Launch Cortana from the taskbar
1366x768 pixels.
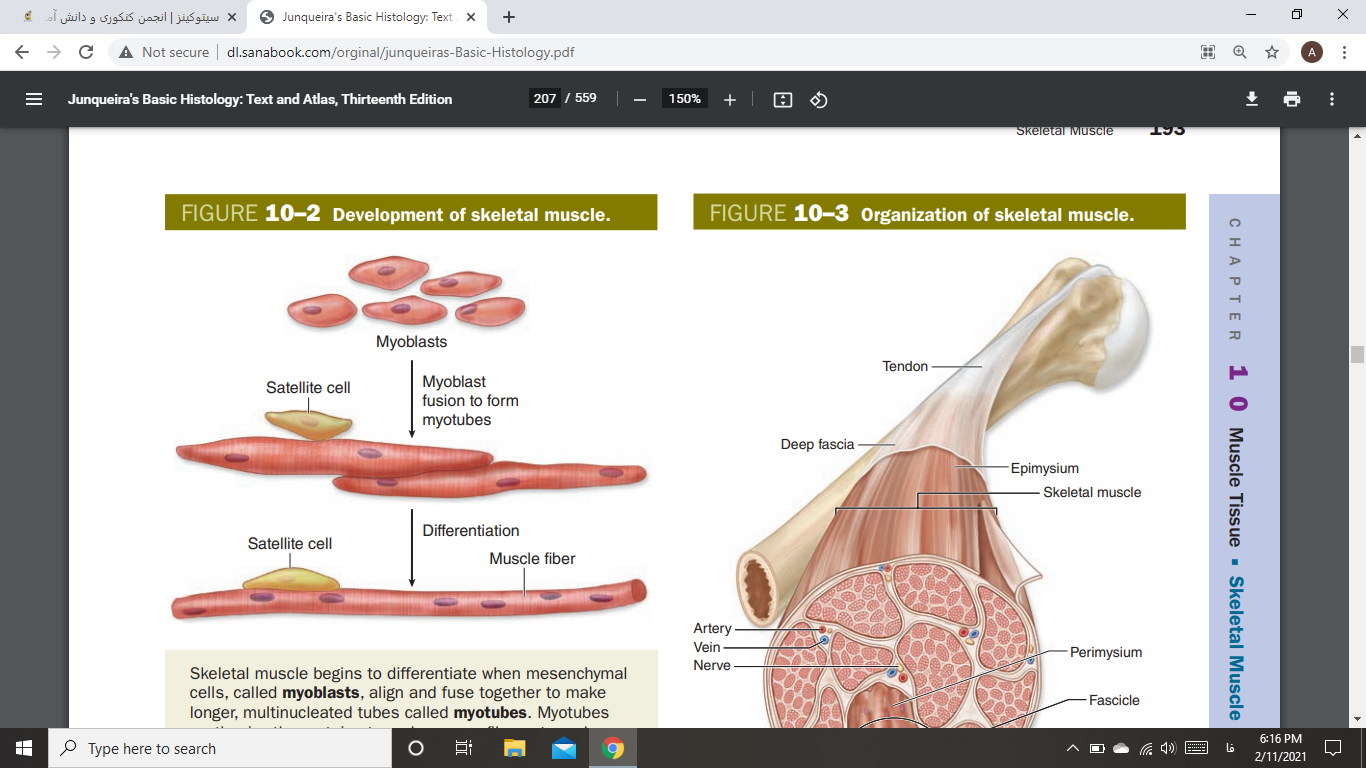(417, 748)
